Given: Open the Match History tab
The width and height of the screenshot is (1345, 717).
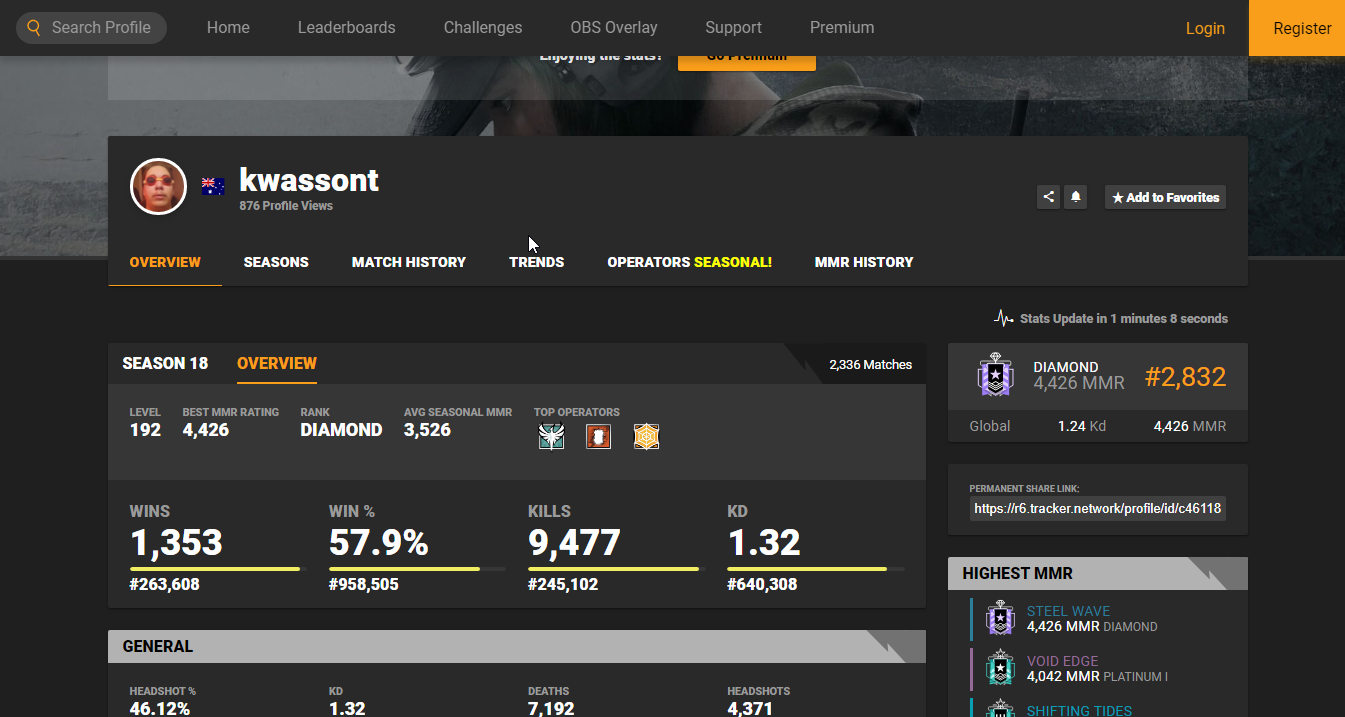Looking at the screenshot, I should click(x=408, y=262).
